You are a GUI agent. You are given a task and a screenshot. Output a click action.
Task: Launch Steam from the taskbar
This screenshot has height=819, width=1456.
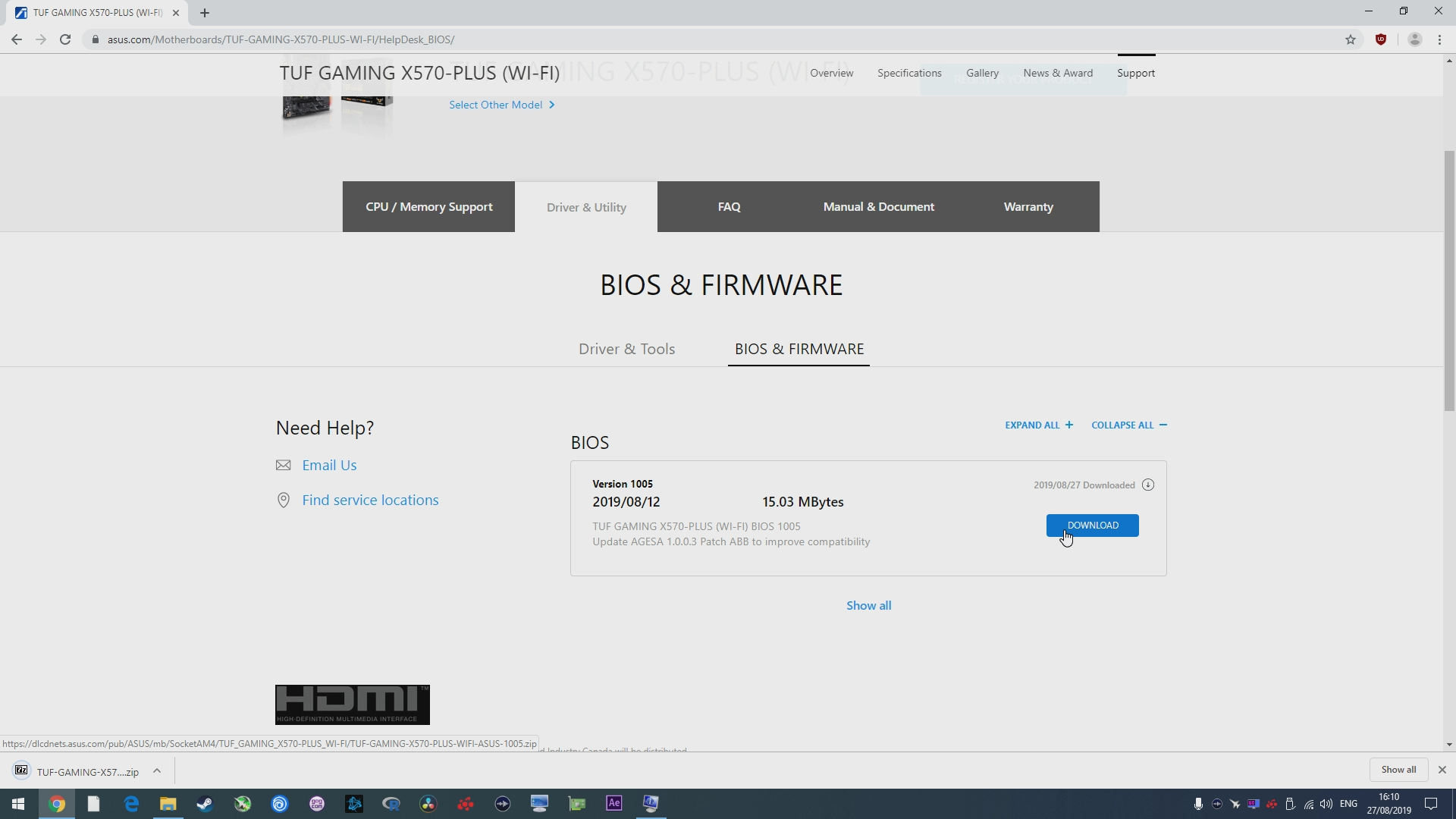tap(205, 804)
